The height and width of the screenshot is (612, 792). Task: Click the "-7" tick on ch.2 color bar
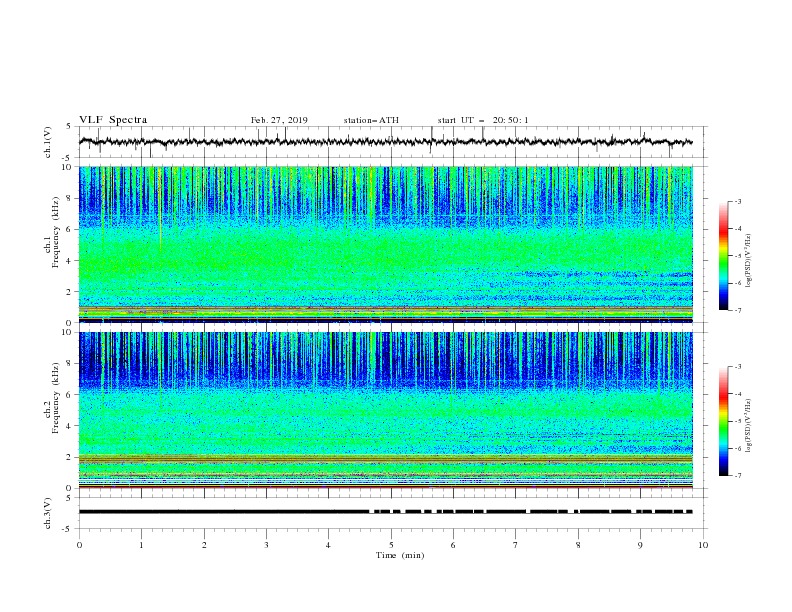[x=738, y=476]
